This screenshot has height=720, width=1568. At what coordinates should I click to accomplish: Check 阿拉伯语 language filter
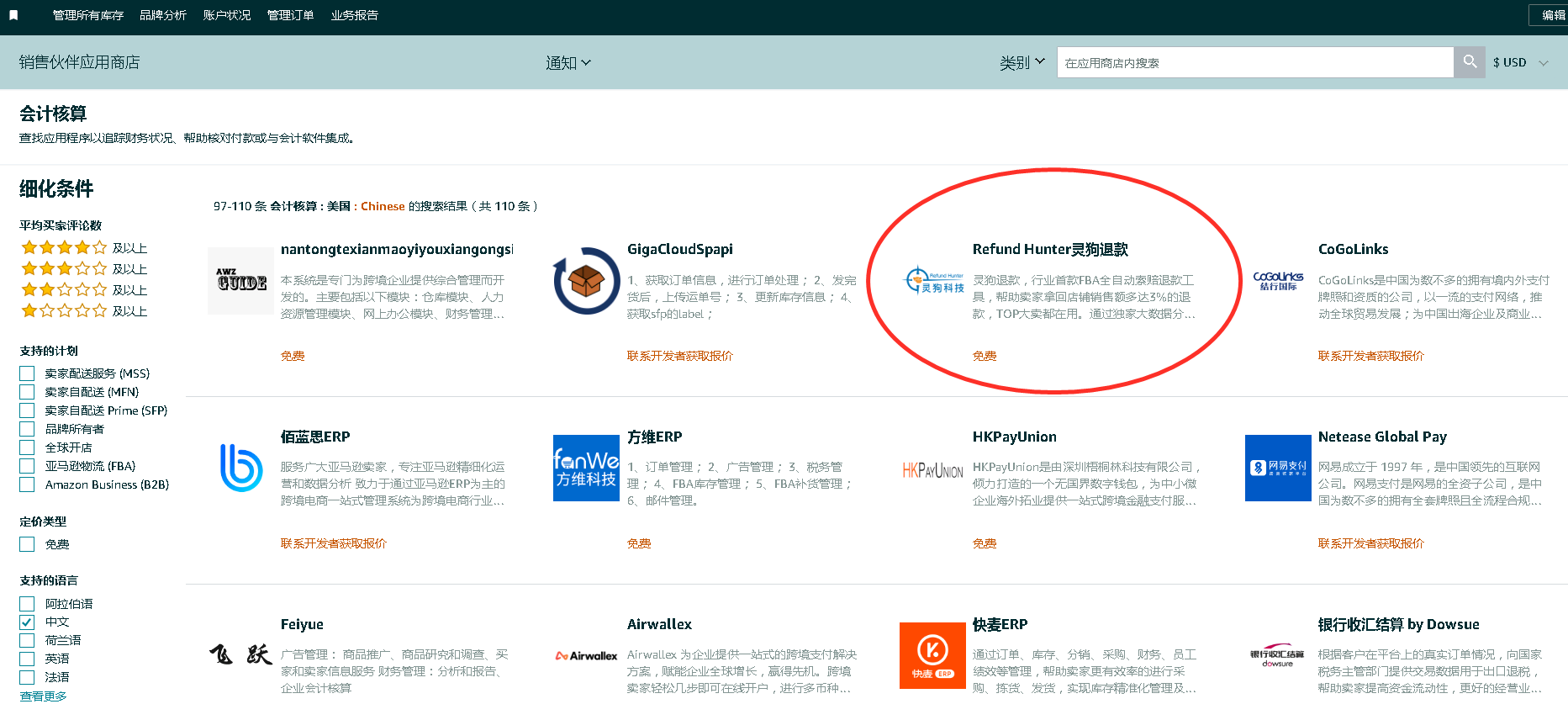coord(27,604)
